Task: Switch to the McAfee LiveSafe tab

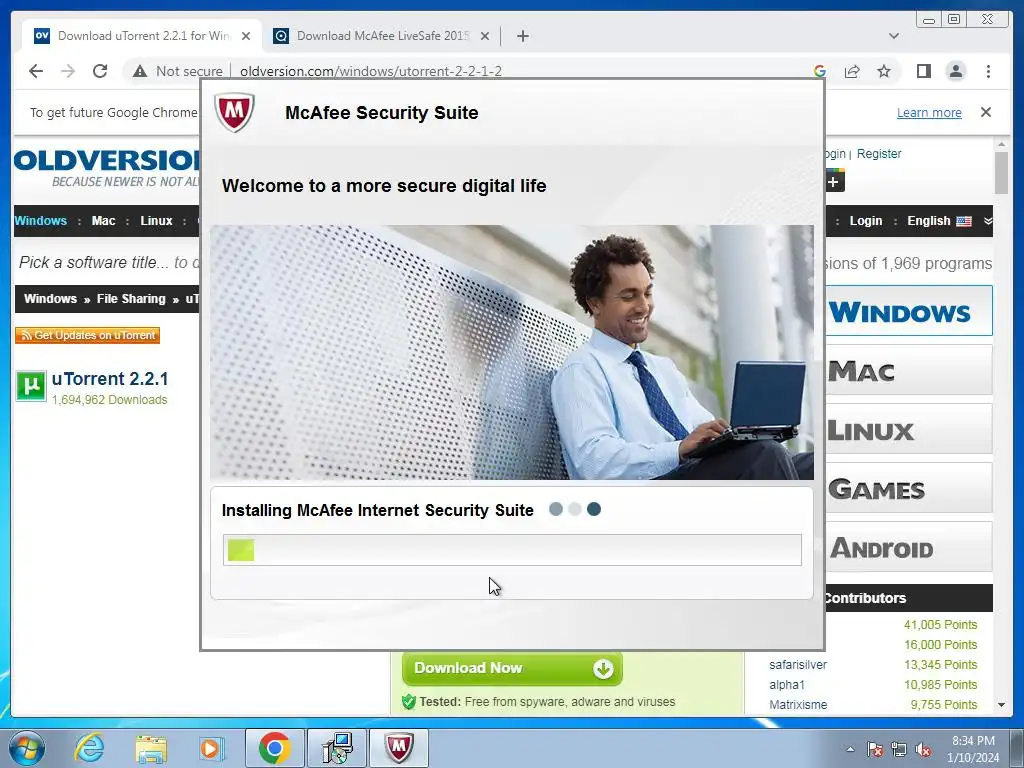Action: pyautogui.click(x=381, y=36)
